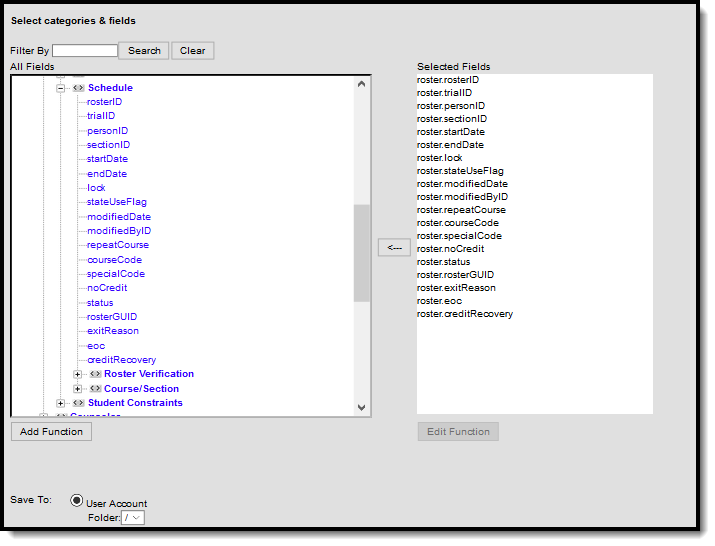Select roster.rosterID in Selected Fields
The width and height of the screenshot is (715, 546).
pos(448,80)
